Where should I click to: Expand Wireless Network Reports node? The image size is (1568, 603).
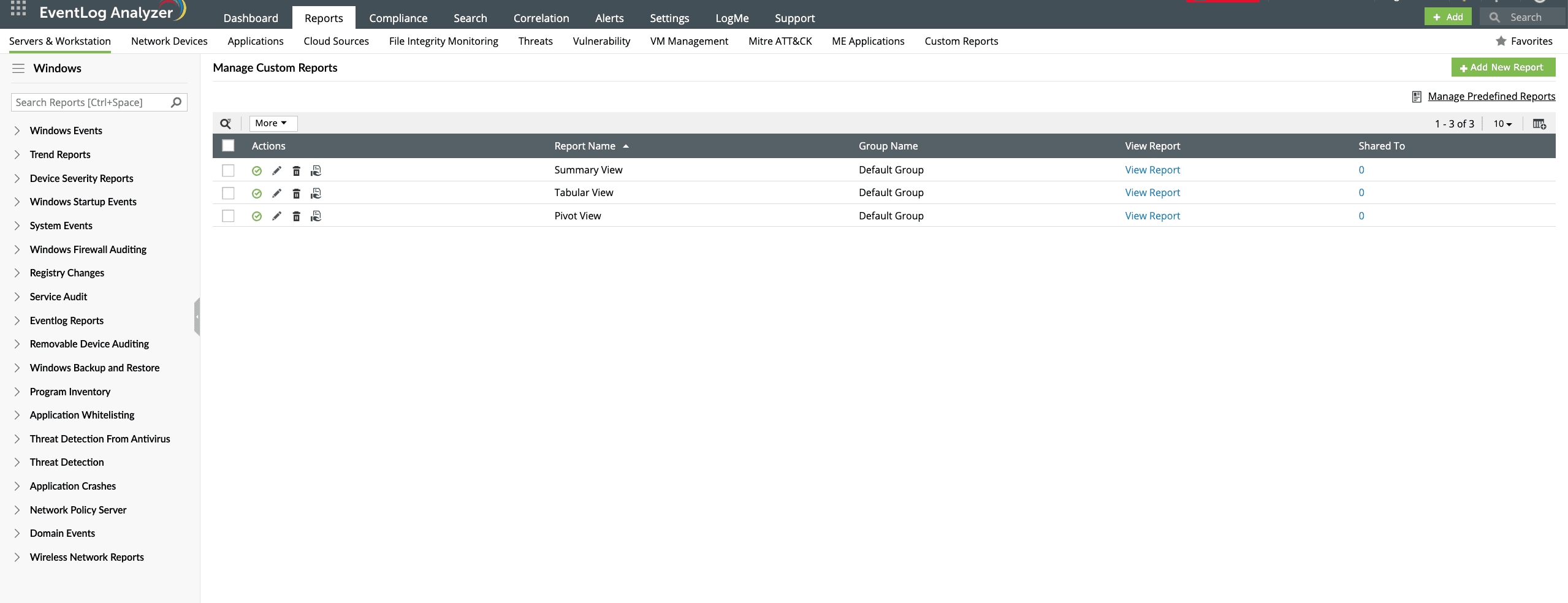17,557
